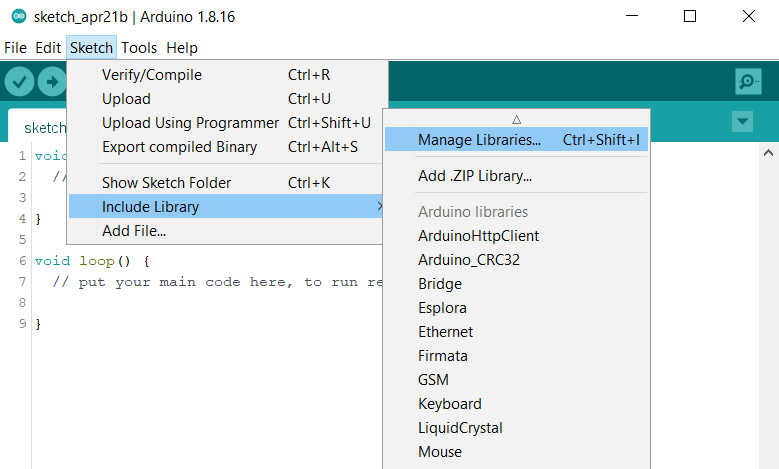The width and height of the screenshot is (779, 469).
Task: Choose Show Sketch Folder
Action: pyautogui.click(x=226, y=183)
